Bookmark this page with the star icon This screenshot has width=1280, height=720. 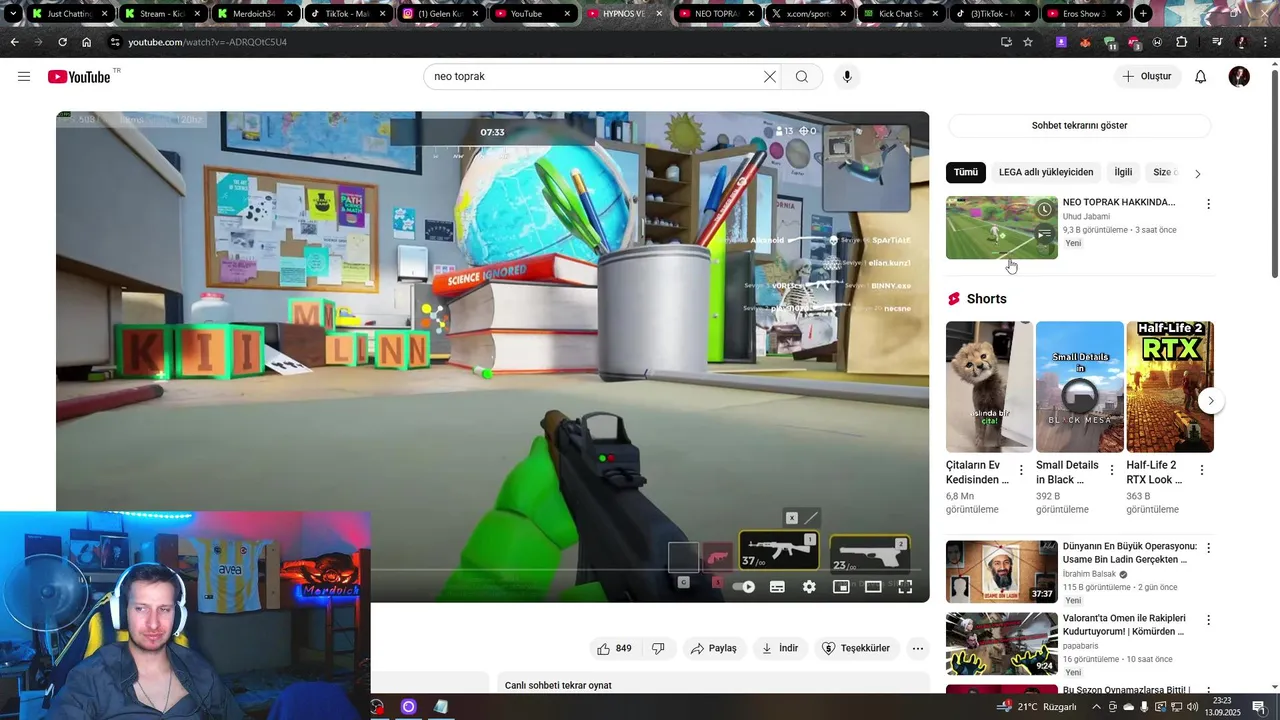click(1028, 42)
